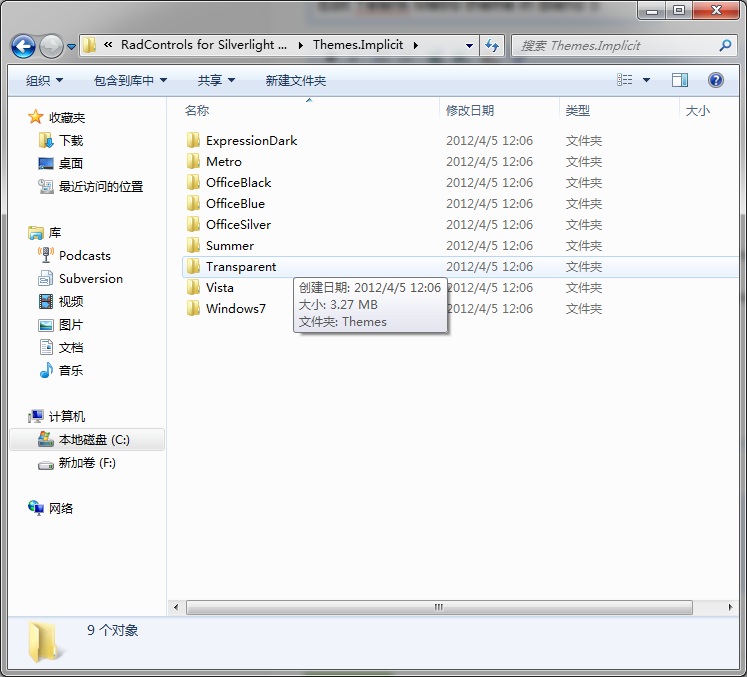Expand the 组织 menu dropdown

click(x=44, y=81)
